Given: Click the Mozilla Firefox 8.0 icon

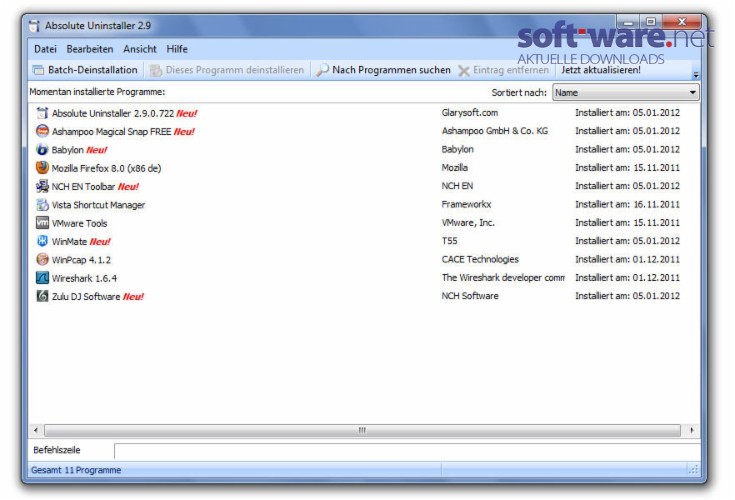Looking at the screenshot, I should 42,168.
